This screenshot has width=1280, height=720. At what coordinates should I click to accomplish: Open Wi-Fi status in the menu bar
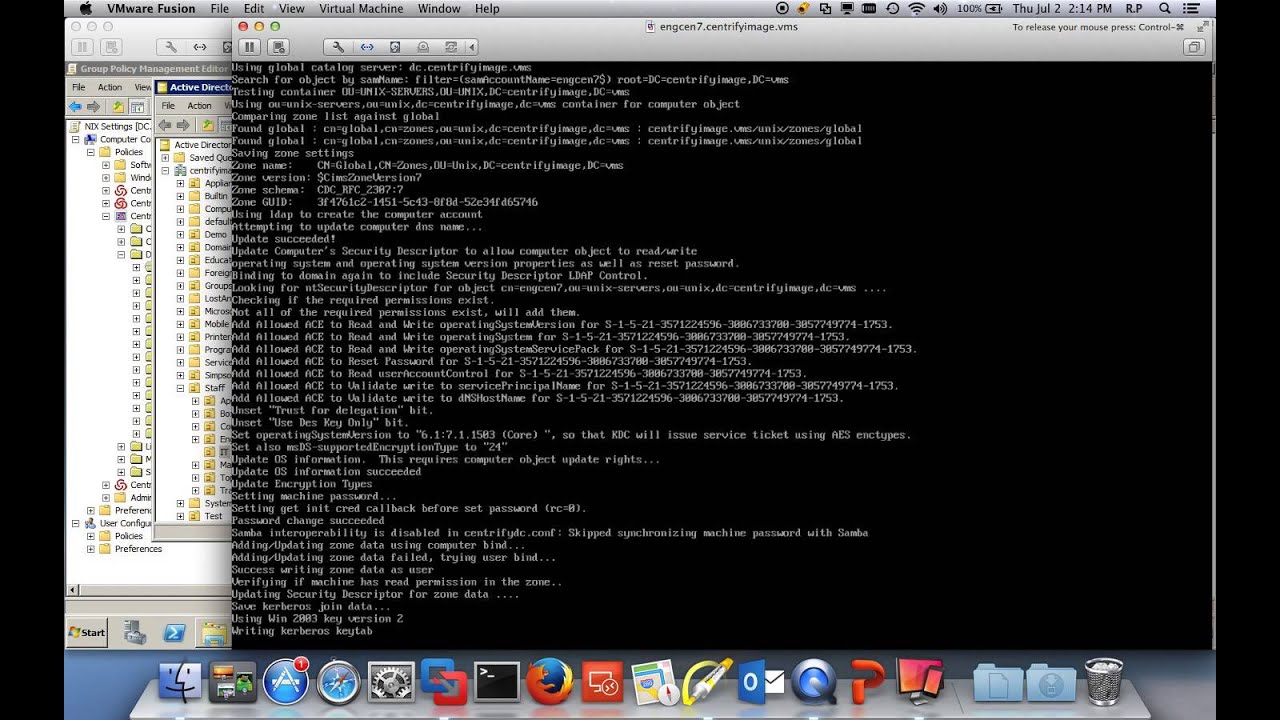click(917, 8)
